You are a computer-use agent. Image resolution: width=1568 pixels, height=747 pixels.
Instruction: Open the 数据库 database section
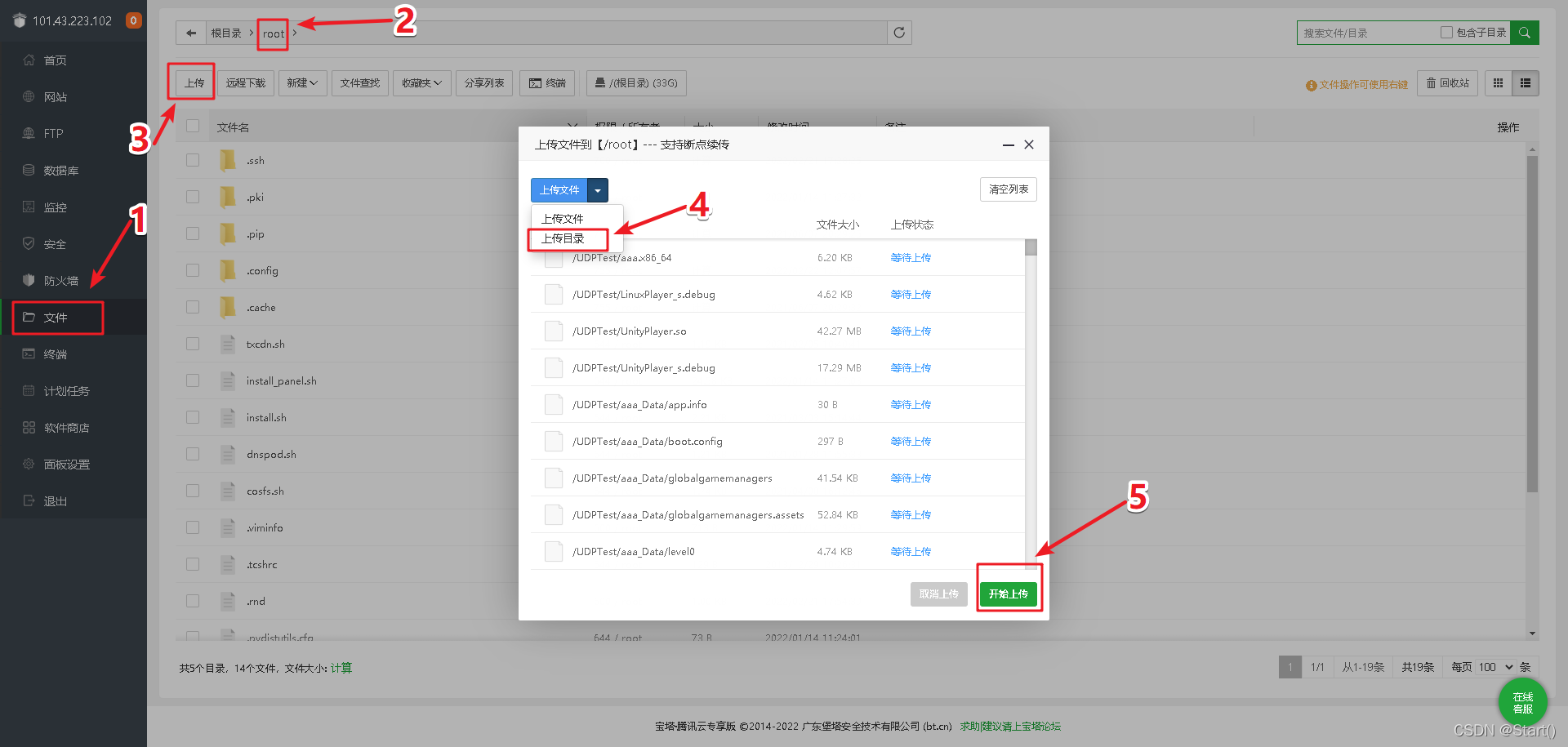tap(61, 171)
